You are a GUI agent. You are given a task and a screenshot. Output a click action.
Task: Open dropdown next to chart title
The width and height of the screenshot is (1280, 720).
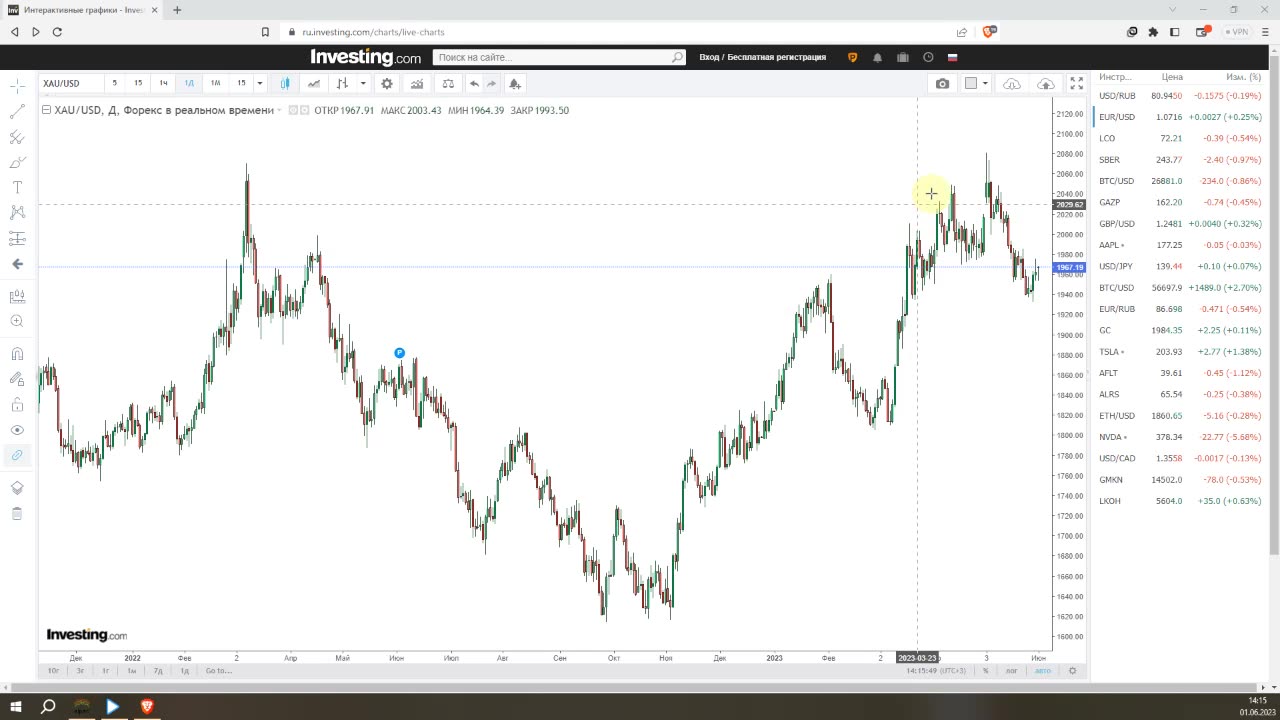[x=279, y=110]
